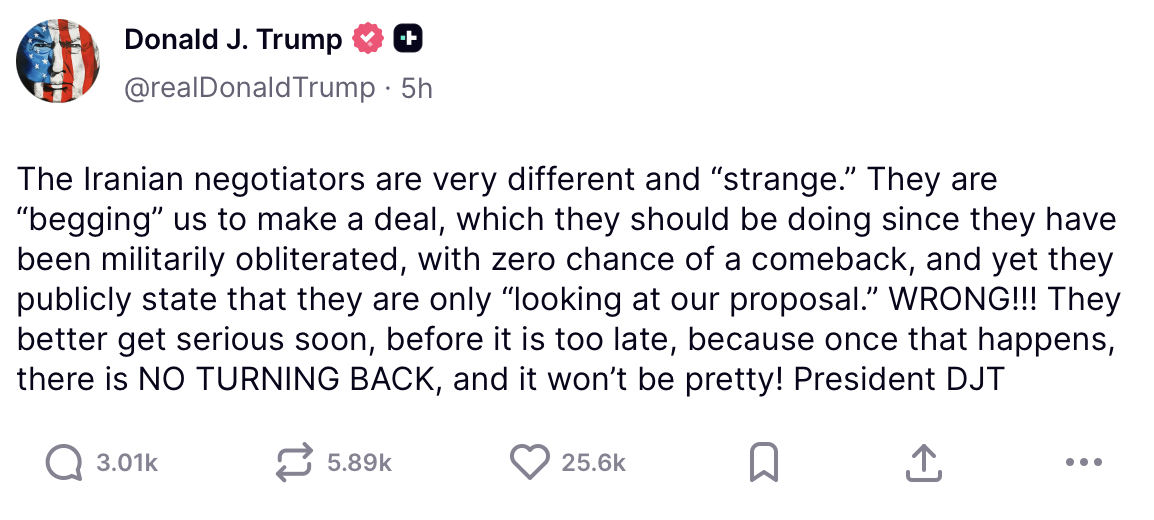Screen dimensions: 1154x520
Task: Open the 5h timestamp link
Action: tap(416, 88)
